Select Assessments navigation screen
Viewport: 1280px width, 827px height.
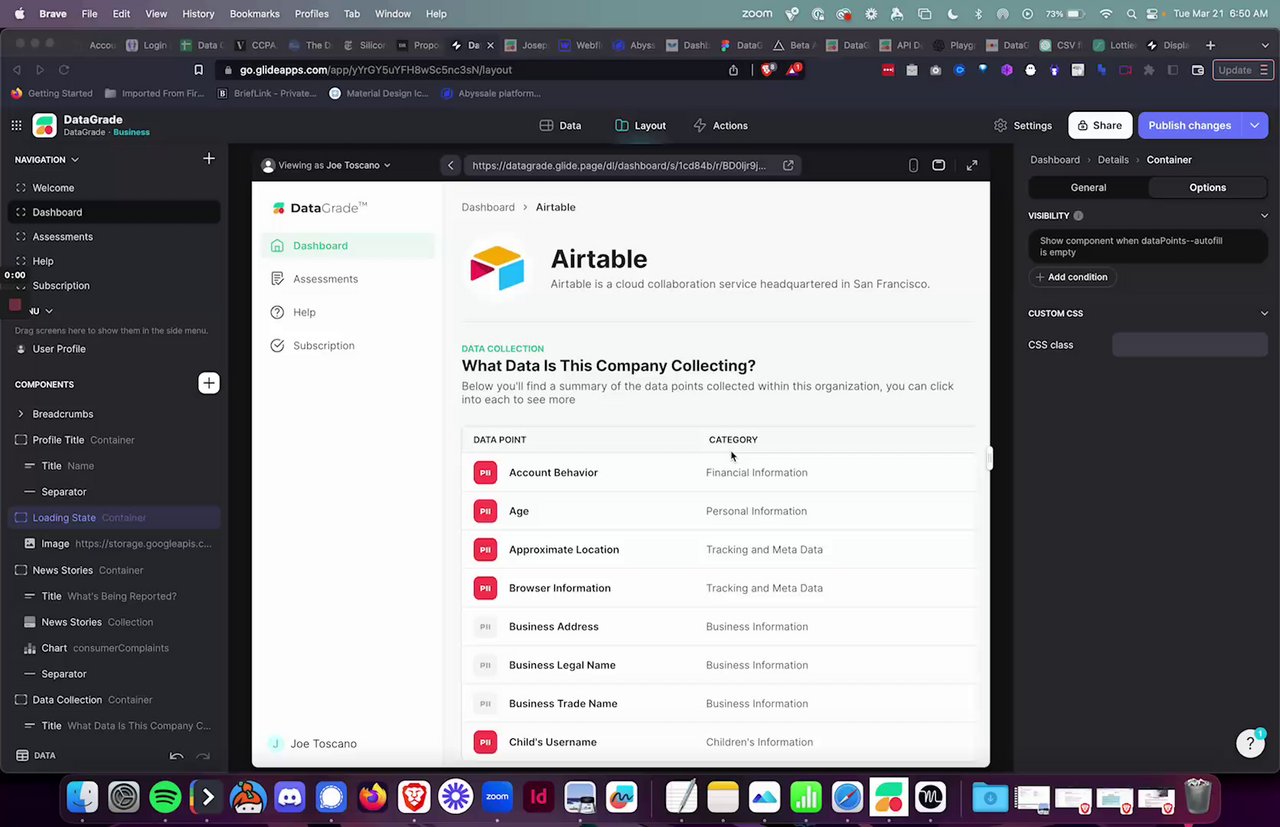tap(114, 237)
